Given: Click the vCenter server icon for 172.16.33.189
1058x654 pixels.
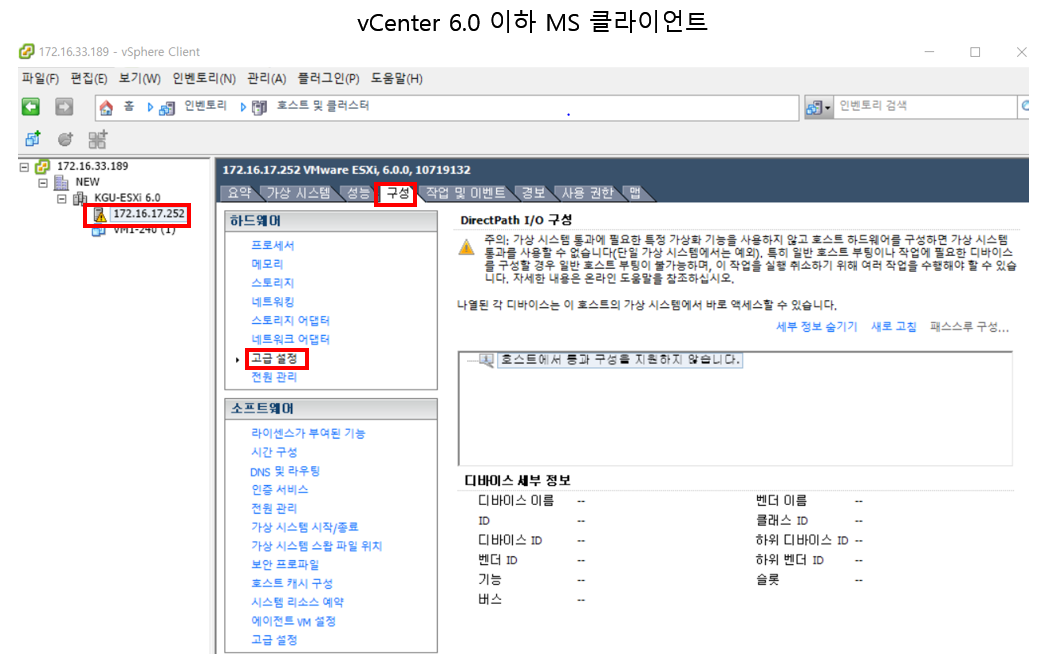Looking at the screenshot, I should 43,166.
